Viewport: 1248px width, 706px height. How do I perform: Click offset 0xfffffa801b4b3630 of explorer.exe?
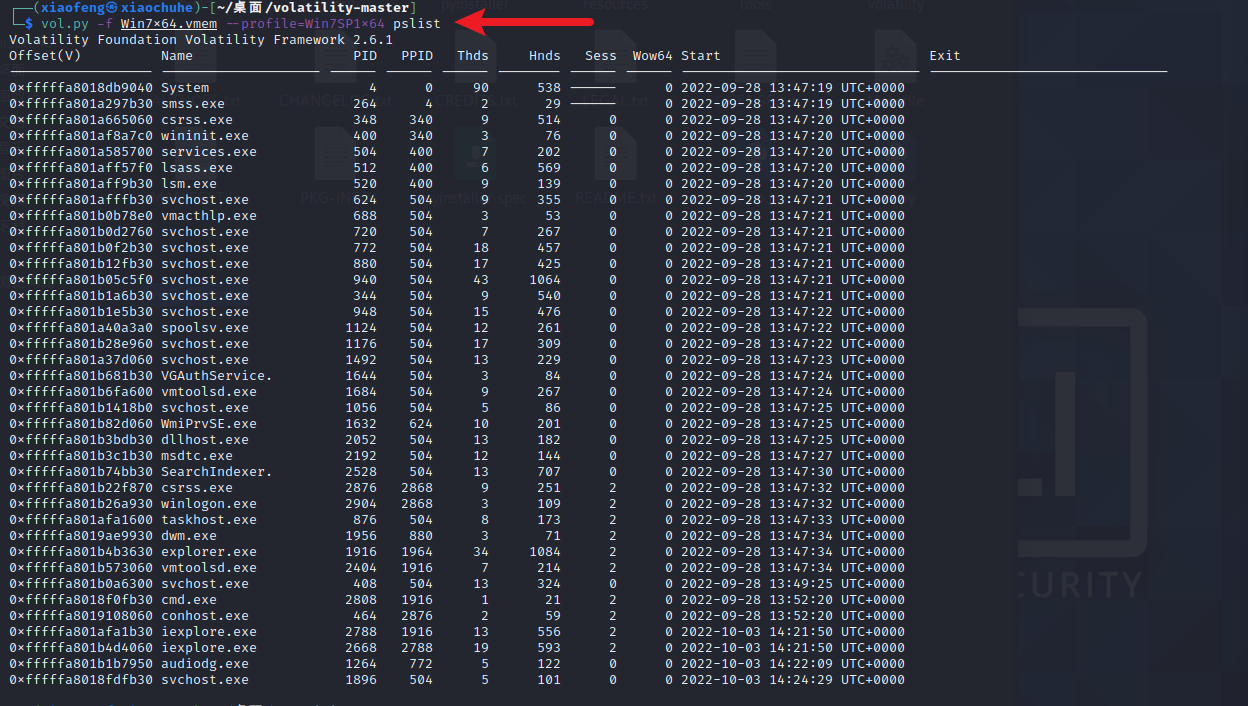click(x=81, y=551)
